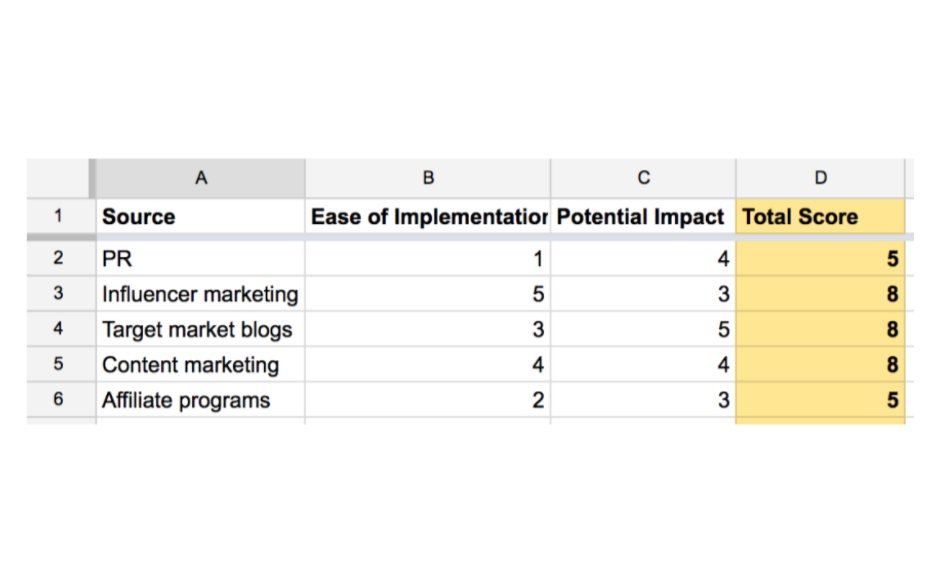Click the Ease of Implementation header cell
This screenshot has width=940, height=571.
pyautogui.click(x=428, y=217)
